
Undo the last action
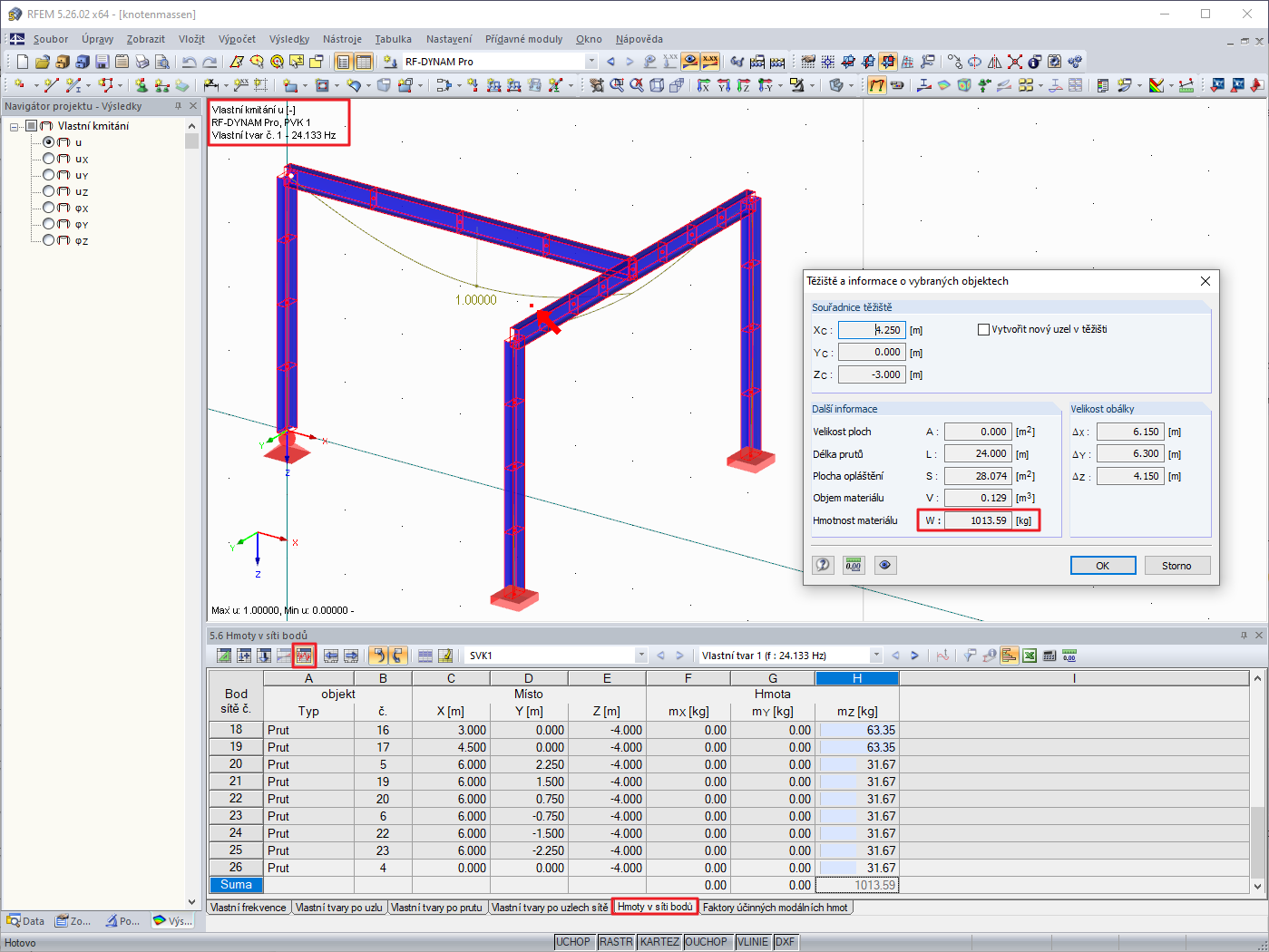click(189, 62)
